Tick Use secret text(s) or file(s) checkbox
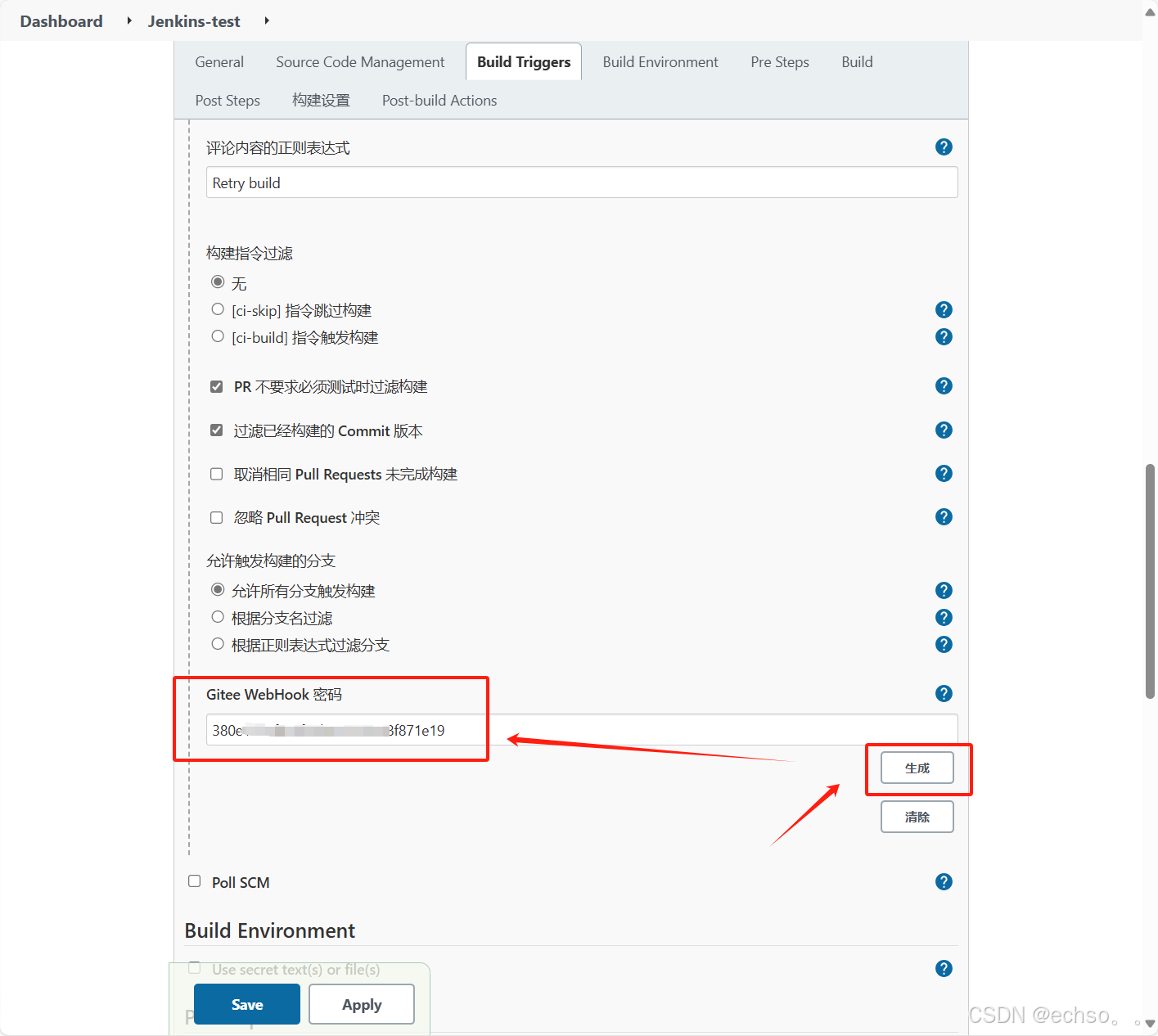 (195, 968)
